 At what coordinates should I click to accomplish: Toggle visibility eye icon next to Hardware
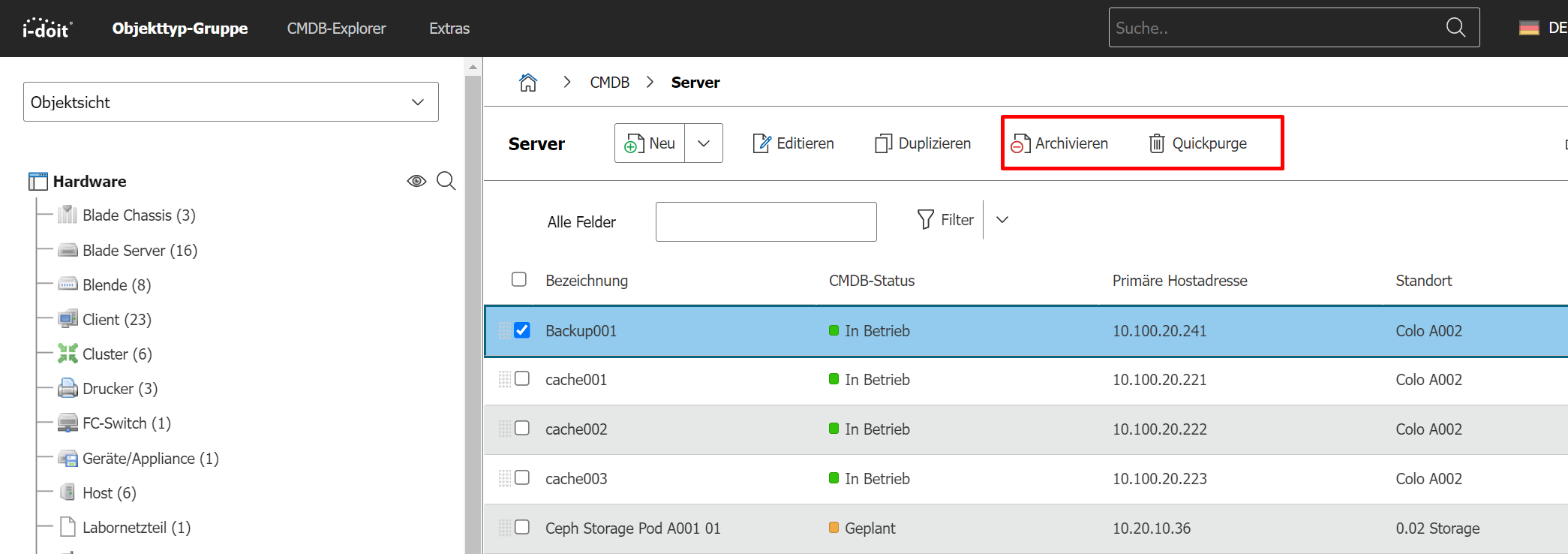[x=416, y=181]
